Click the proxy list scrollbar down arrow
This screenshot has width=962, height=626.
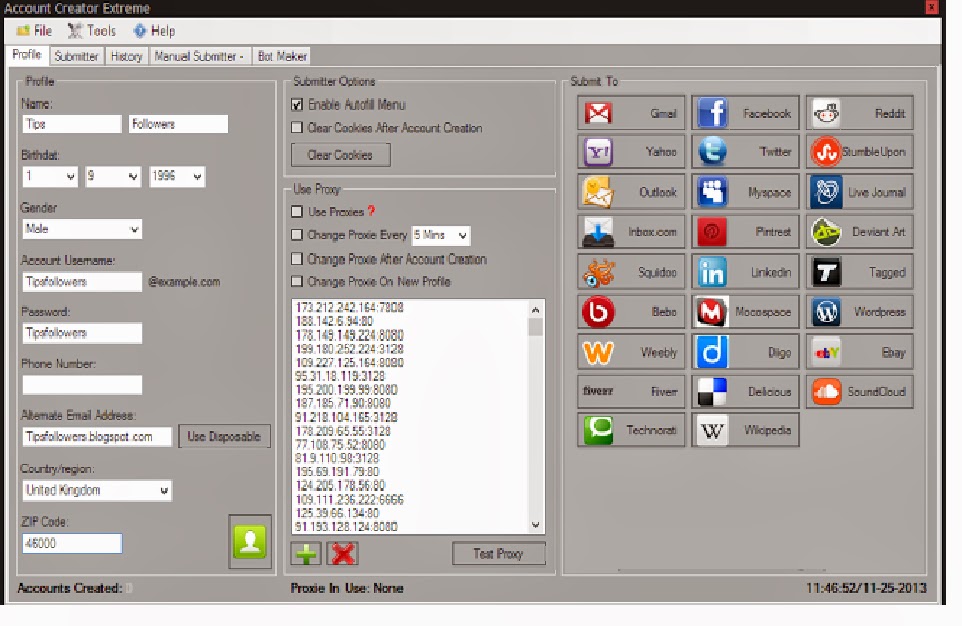coord(536,525)
